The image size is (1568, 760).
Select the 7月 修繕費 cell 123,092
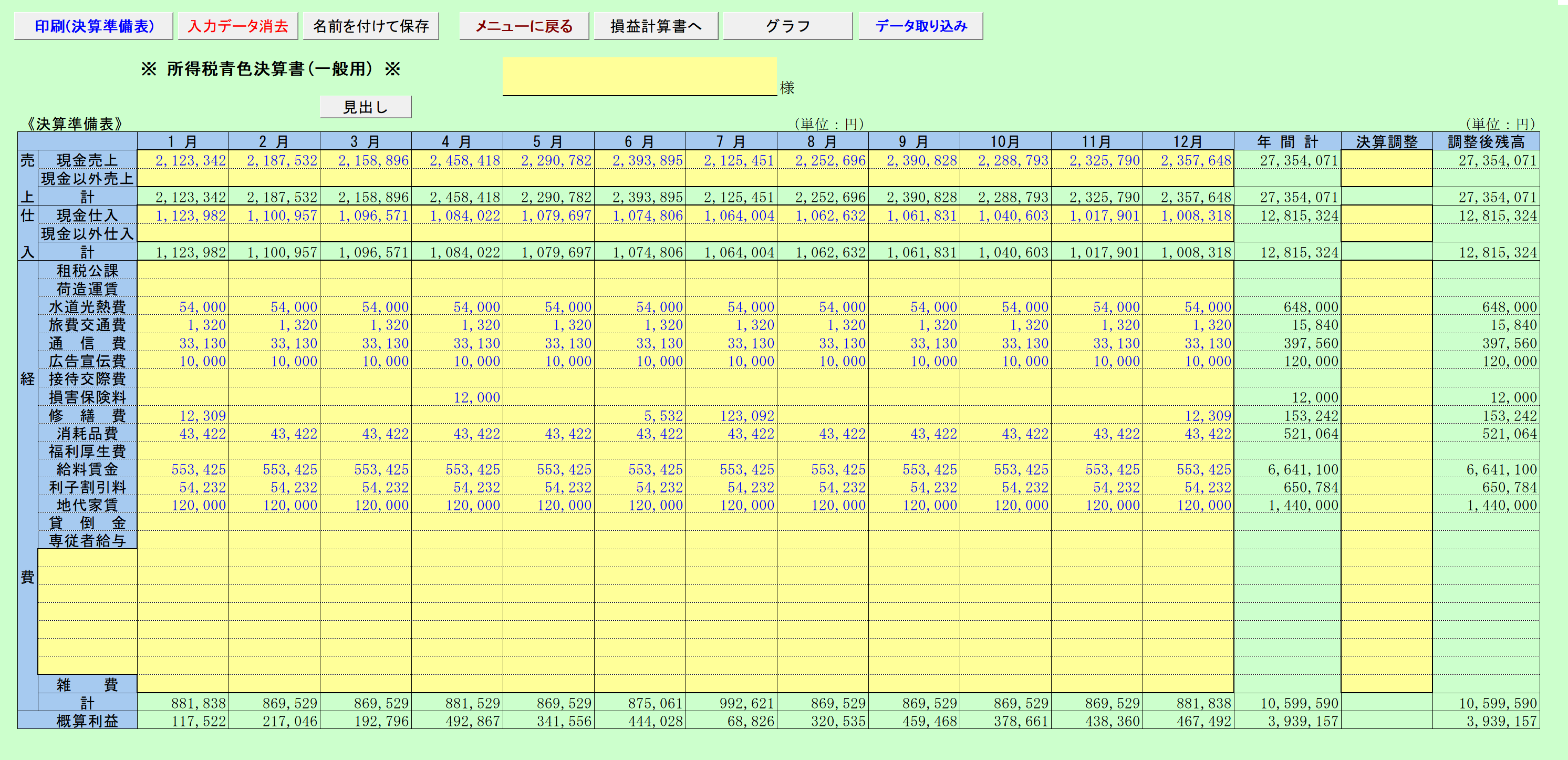pos(732,415)
